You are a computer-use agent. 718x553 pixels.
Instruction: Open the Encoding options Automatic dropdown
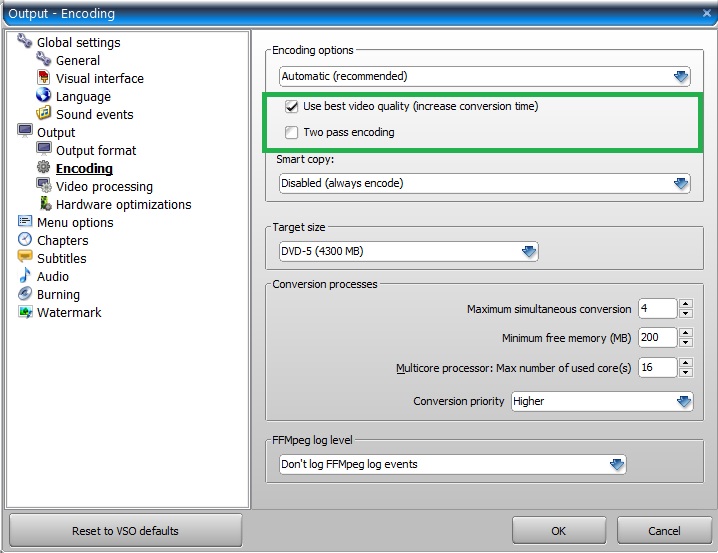(484, 76)
